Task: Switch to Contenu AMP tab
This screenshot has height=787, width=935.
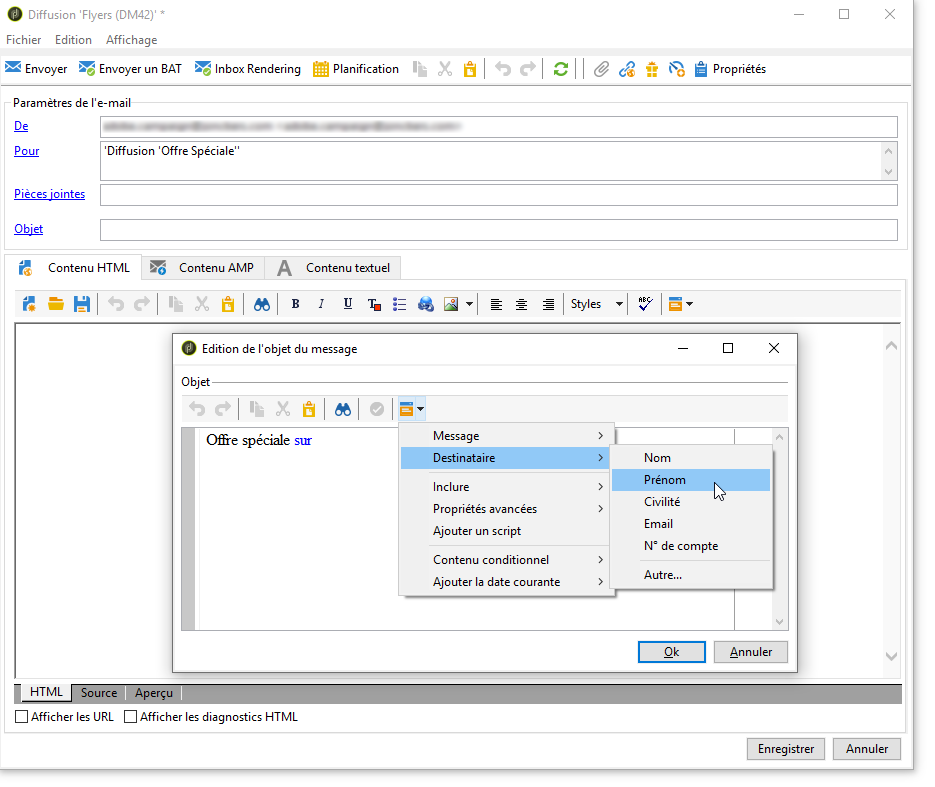Action: point(203,268)
